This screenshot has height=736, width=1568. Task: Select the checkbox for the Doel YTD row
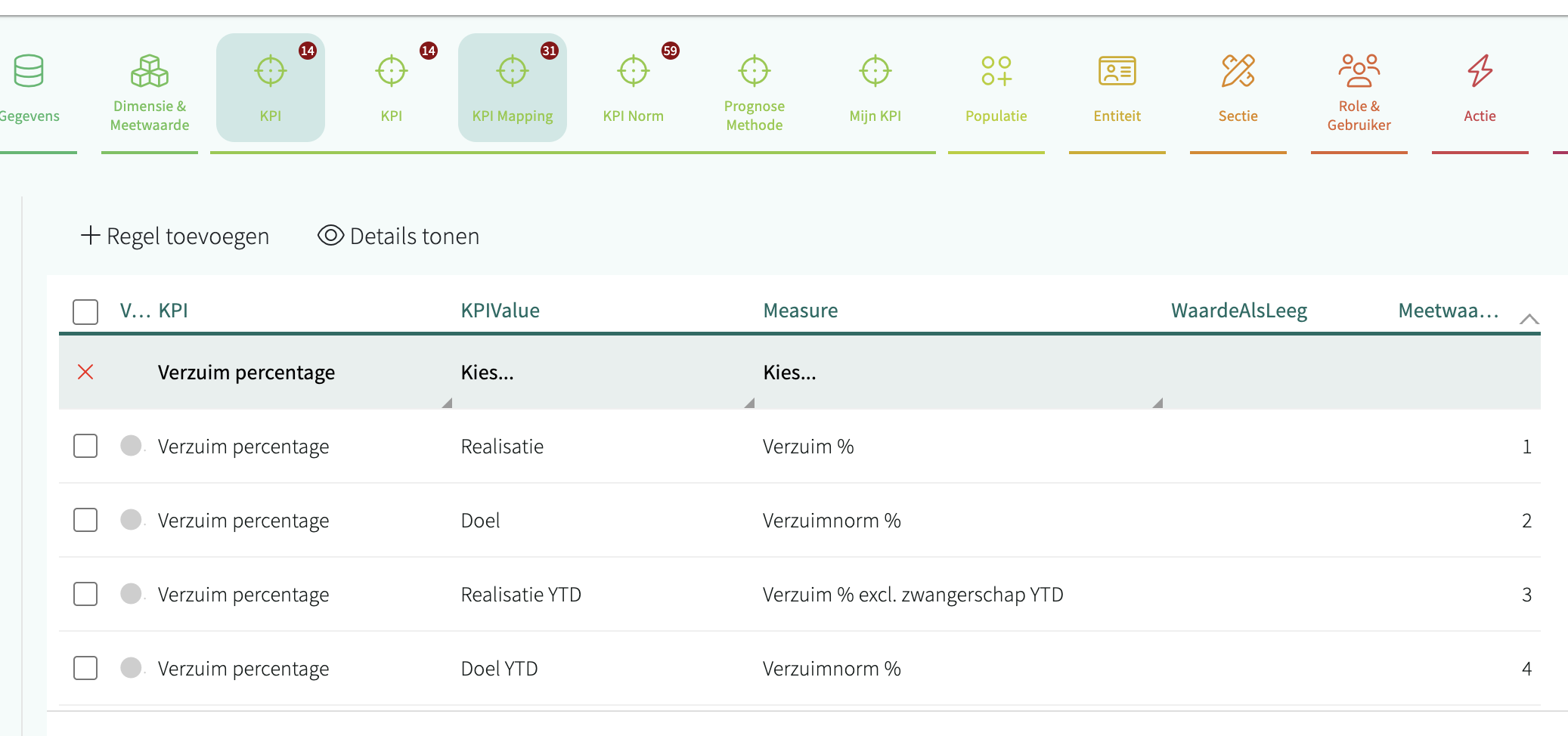point(85,668)
